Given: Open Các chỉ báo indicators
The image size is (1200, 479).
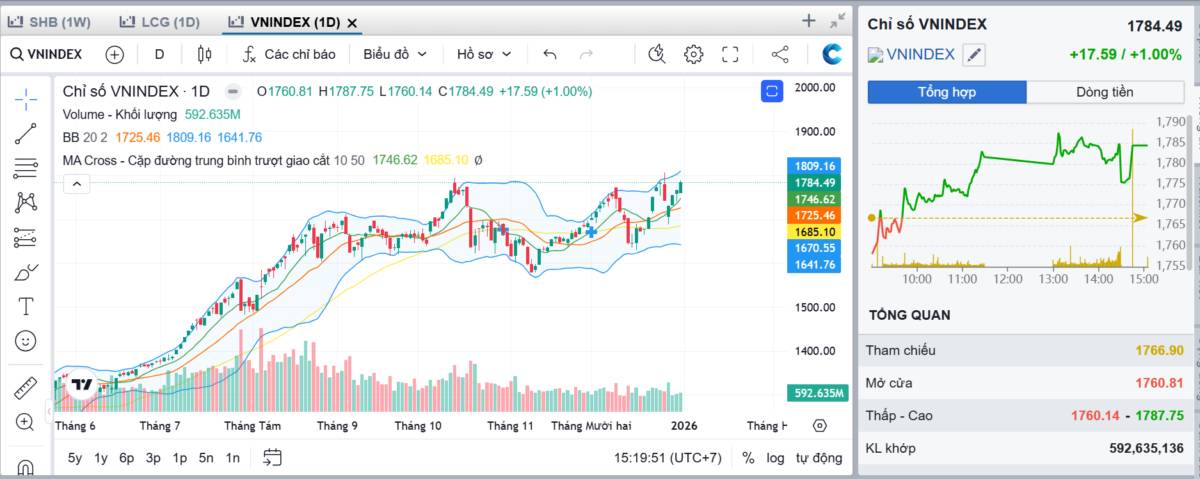Looking at the screenshot, I should (288, 54).
